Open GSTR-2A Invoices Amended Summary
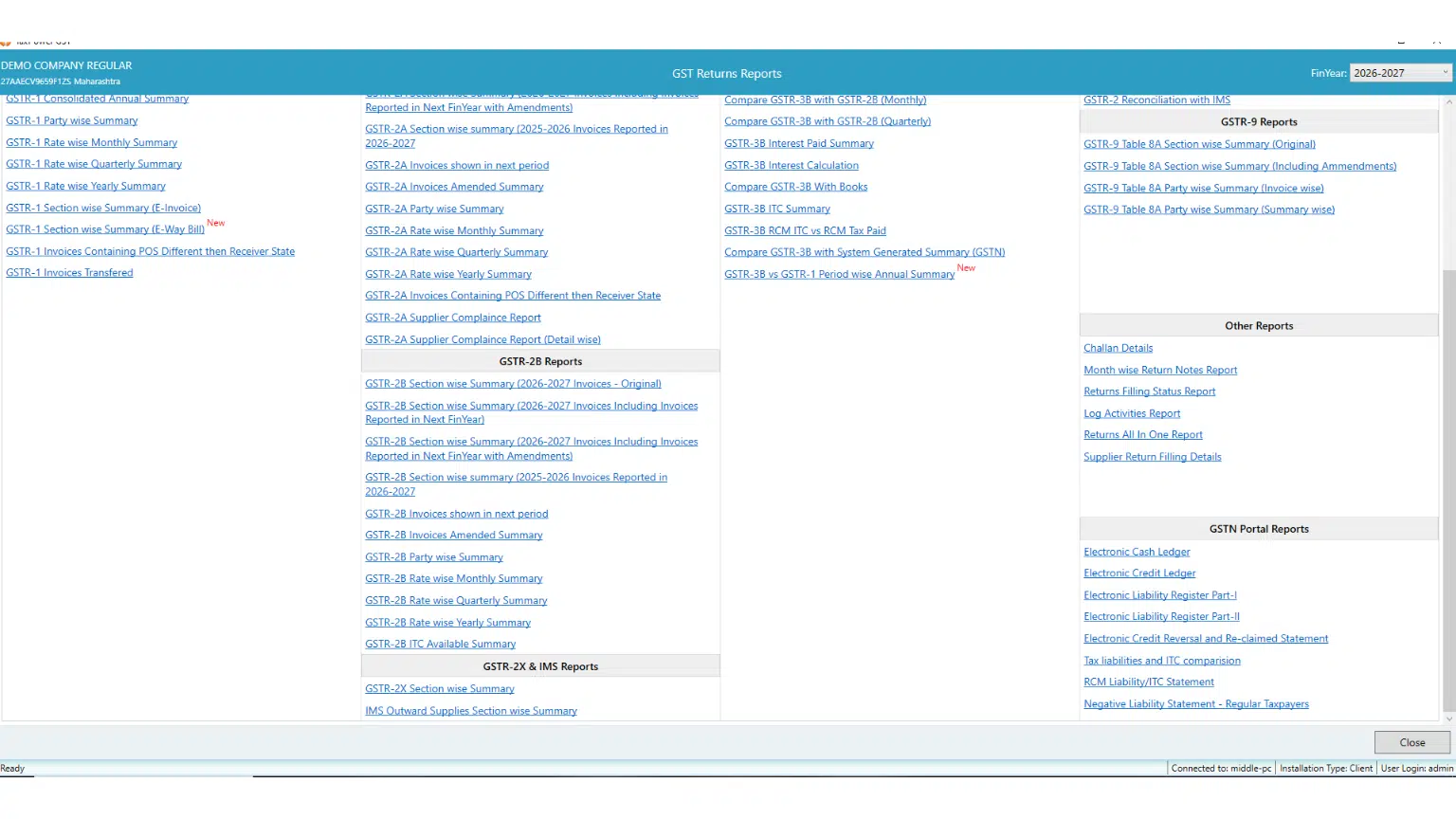 tap(454, 188)
